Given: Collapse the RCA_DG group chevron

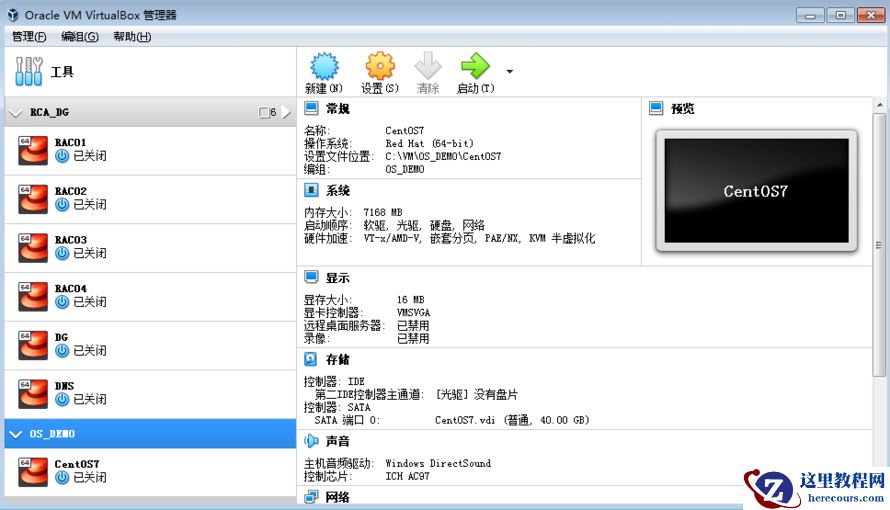Looking at the screenshot, I should tap(15, 113).
